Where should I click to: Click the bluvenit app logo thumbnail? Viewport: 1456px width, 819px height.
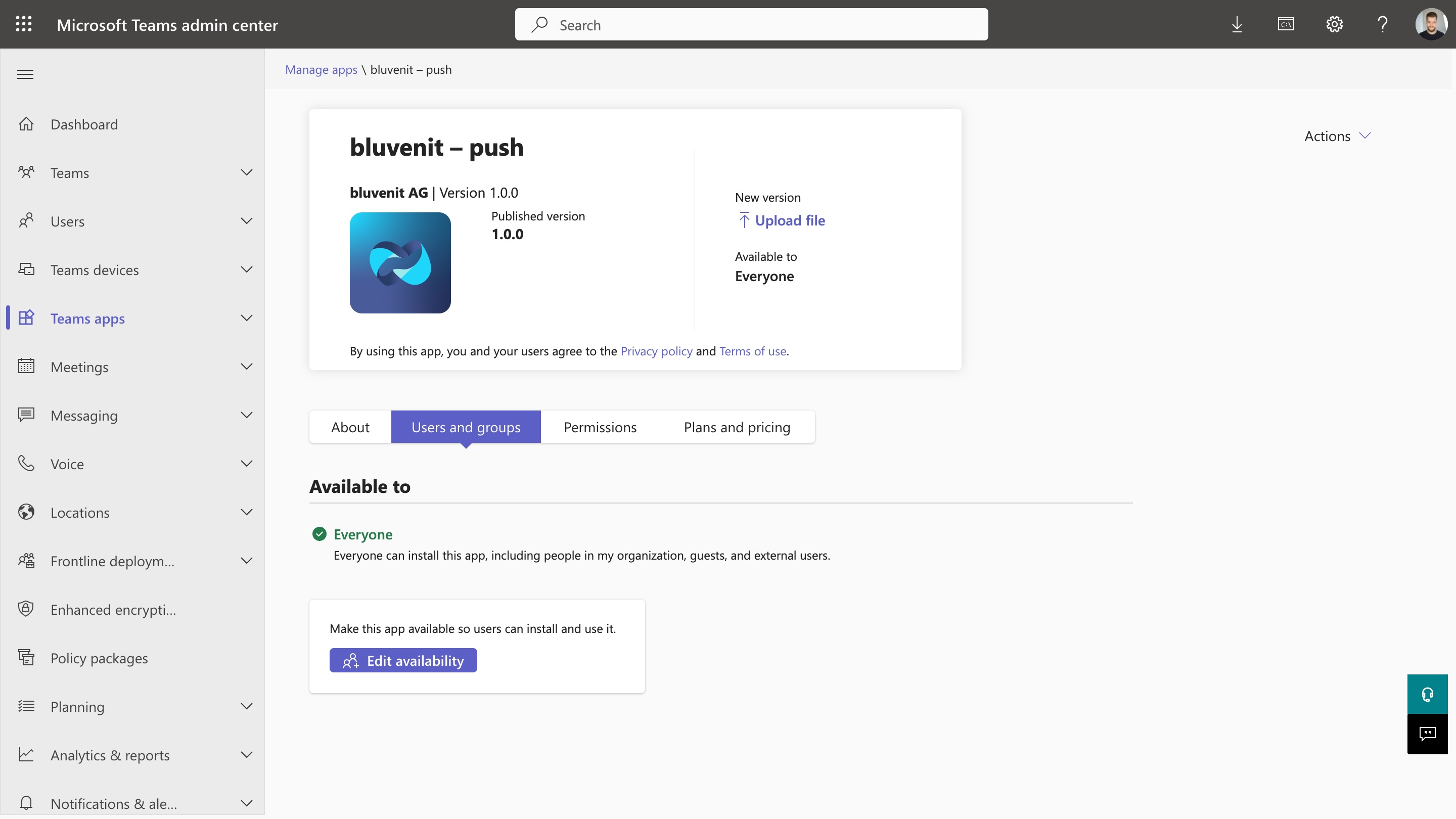click(x=400, y=263)
